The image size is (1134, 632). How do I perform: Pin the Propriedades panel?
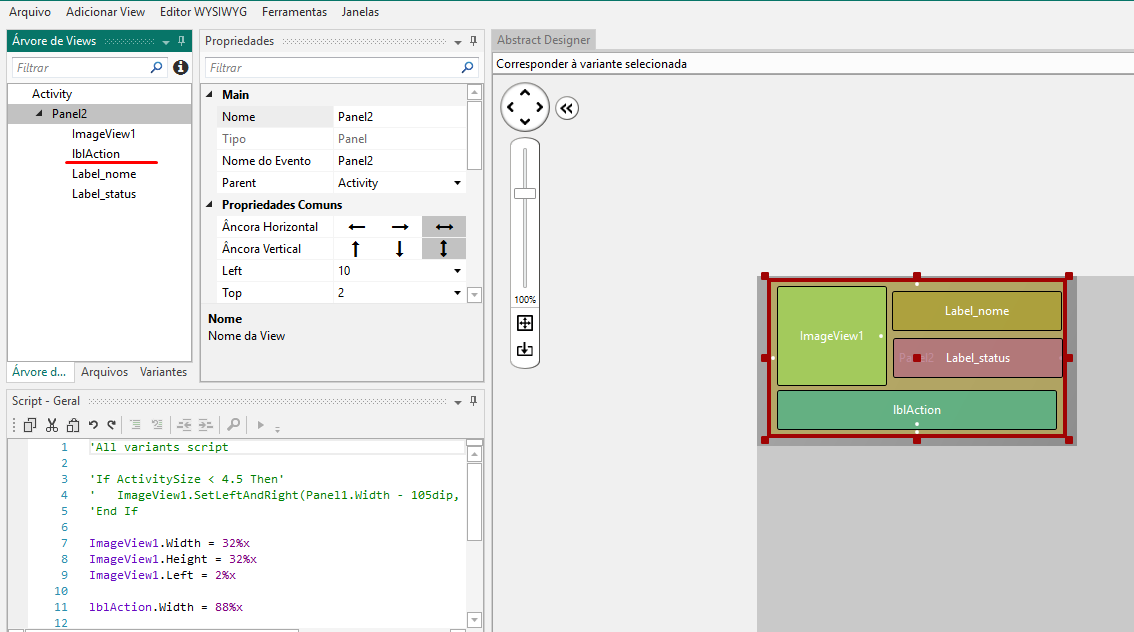point(473,41)
